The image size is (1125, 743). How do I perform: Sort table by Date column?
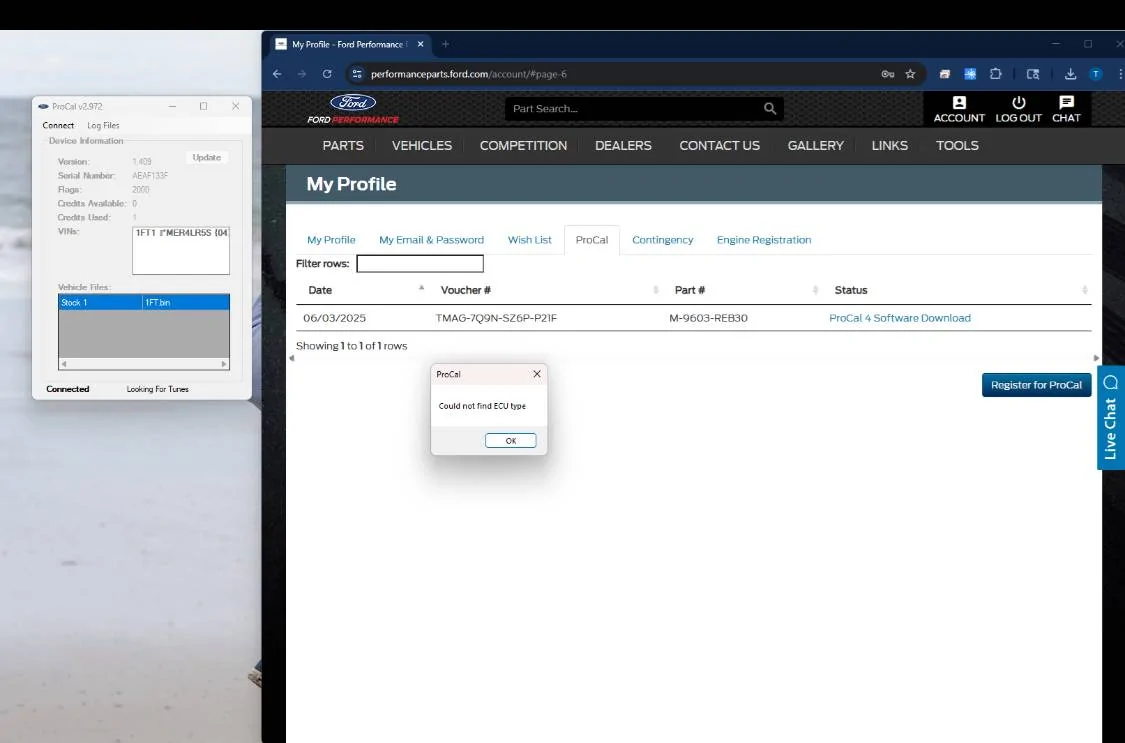(364, 290)
